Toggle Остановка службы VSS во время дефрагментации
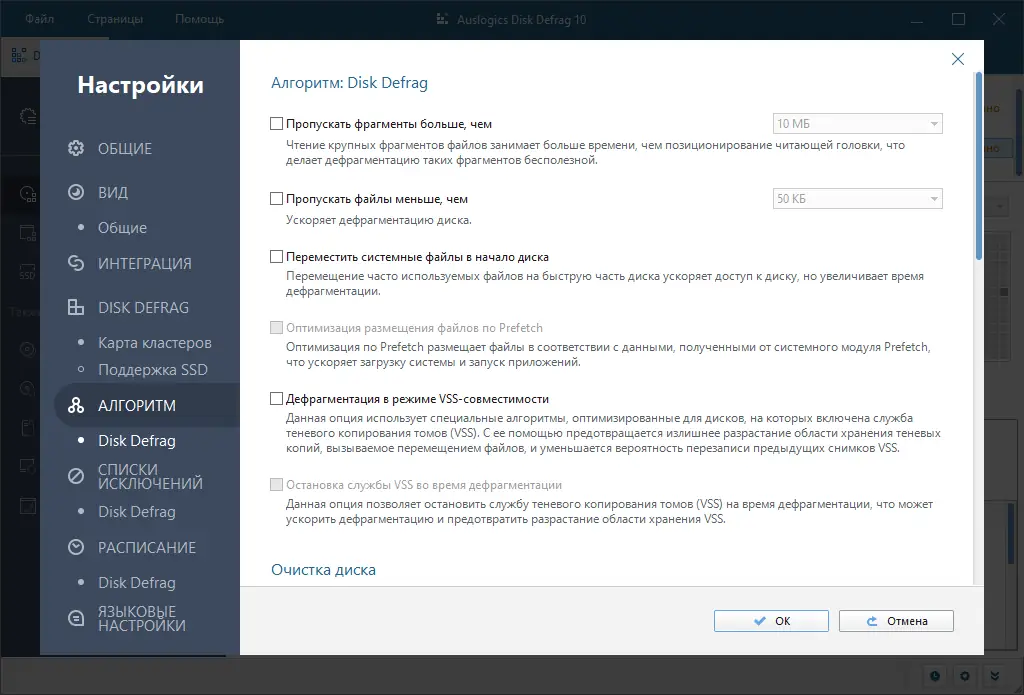 coord(276,485)
